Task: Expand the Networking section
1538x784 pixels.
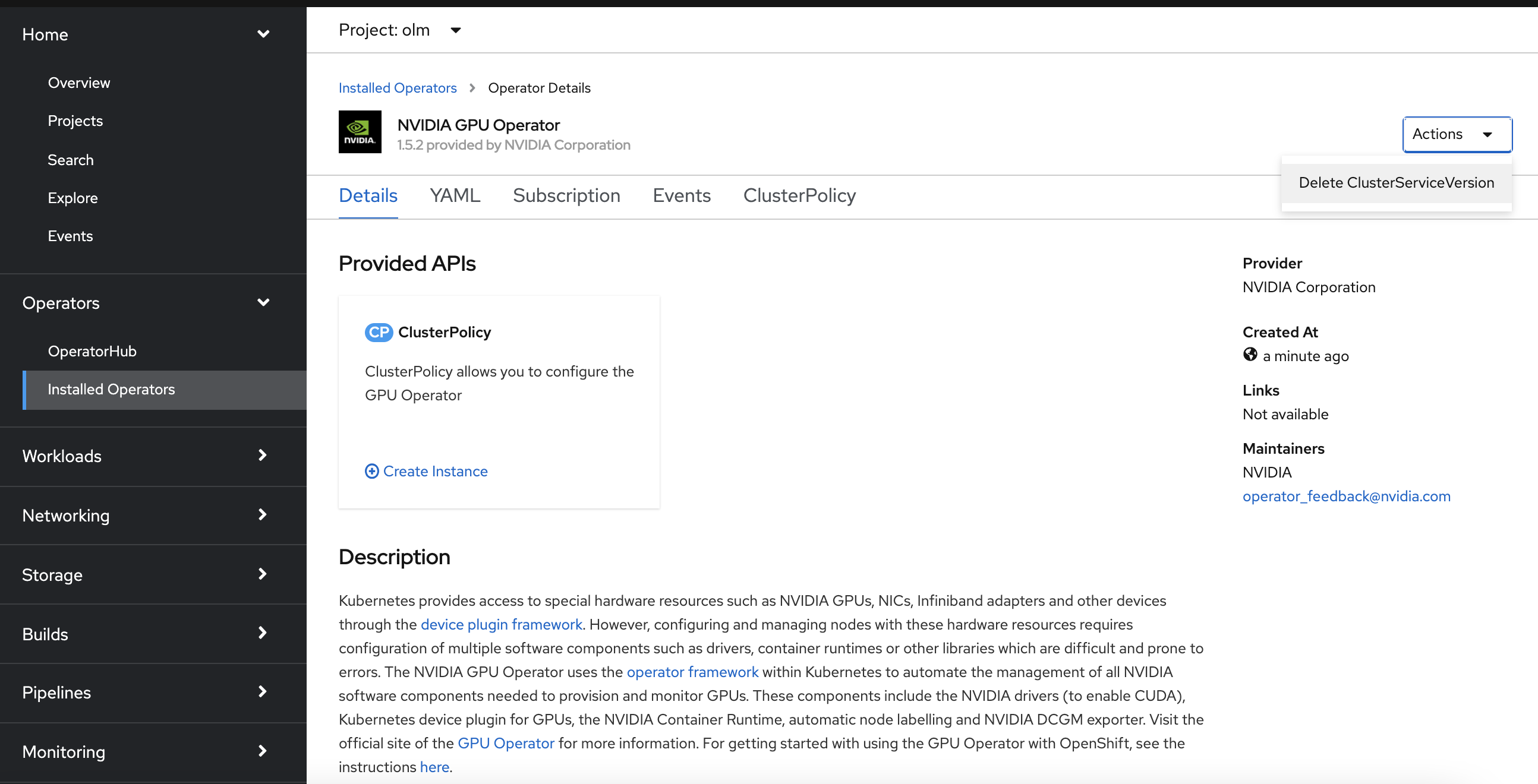Action: click(262, 514)
